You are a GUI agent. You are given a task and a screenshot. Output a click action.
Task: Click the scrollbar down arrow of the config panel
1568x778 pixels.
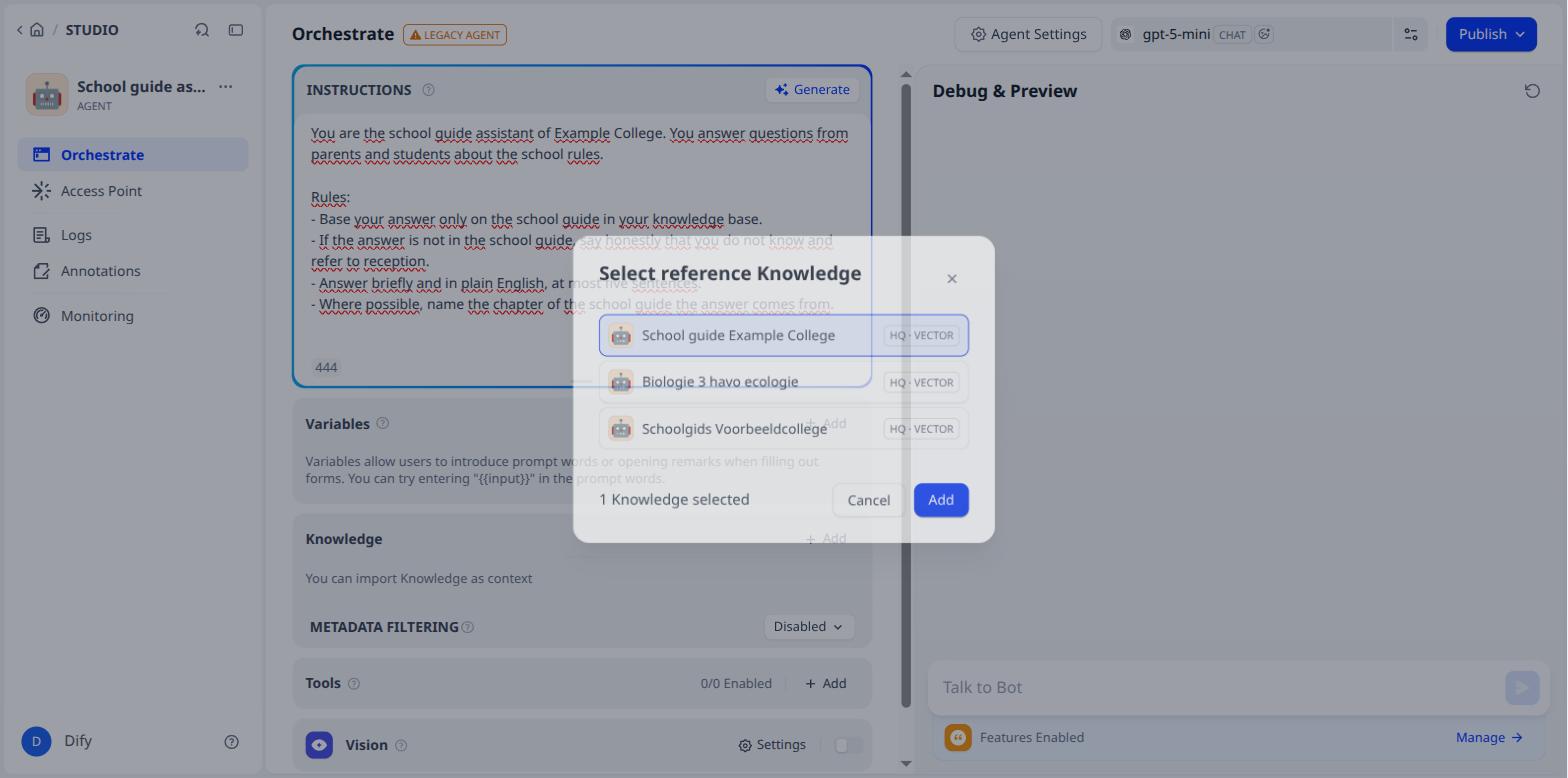pyautogui.click(x=906, y=764)
